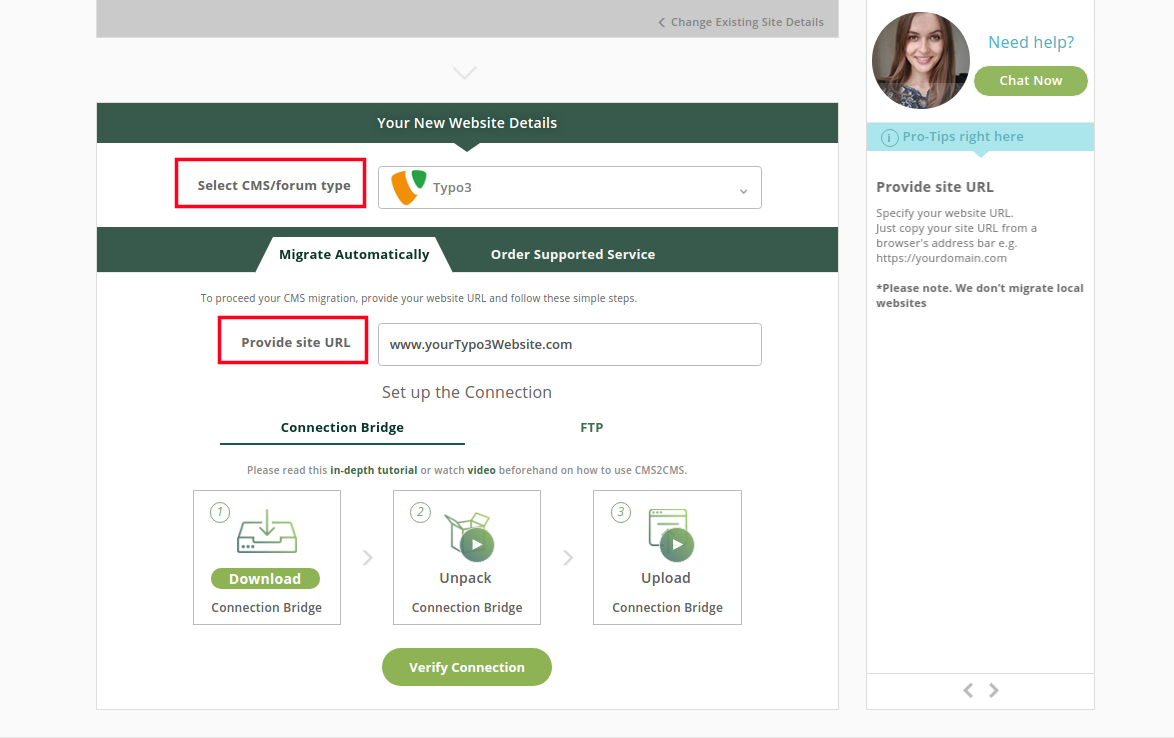1174x738 pixels.
Task: Play the Unpack Connection Bridge video
Action: (476, 544)
